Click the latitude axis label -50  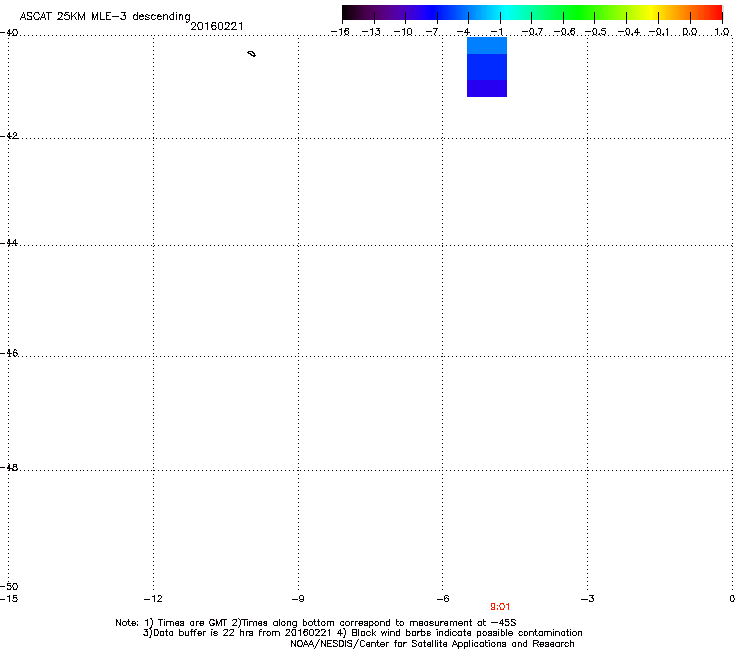(9, 586)
